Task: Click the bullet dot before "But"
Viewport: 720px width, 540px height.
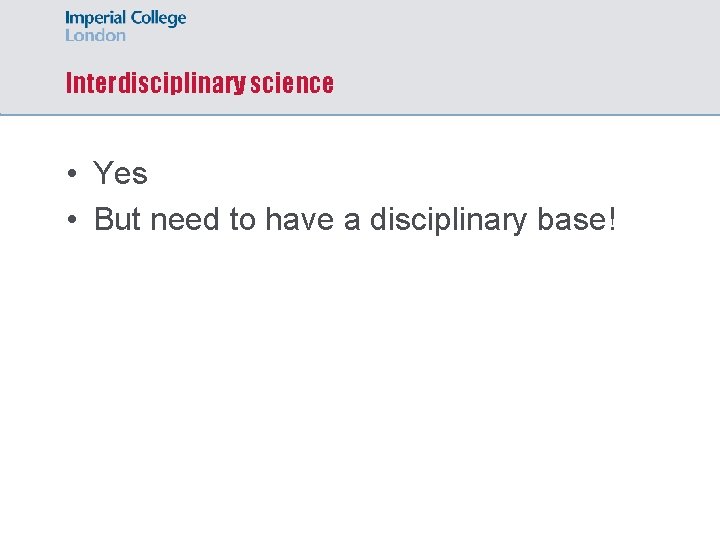Action: click(73, 221)
